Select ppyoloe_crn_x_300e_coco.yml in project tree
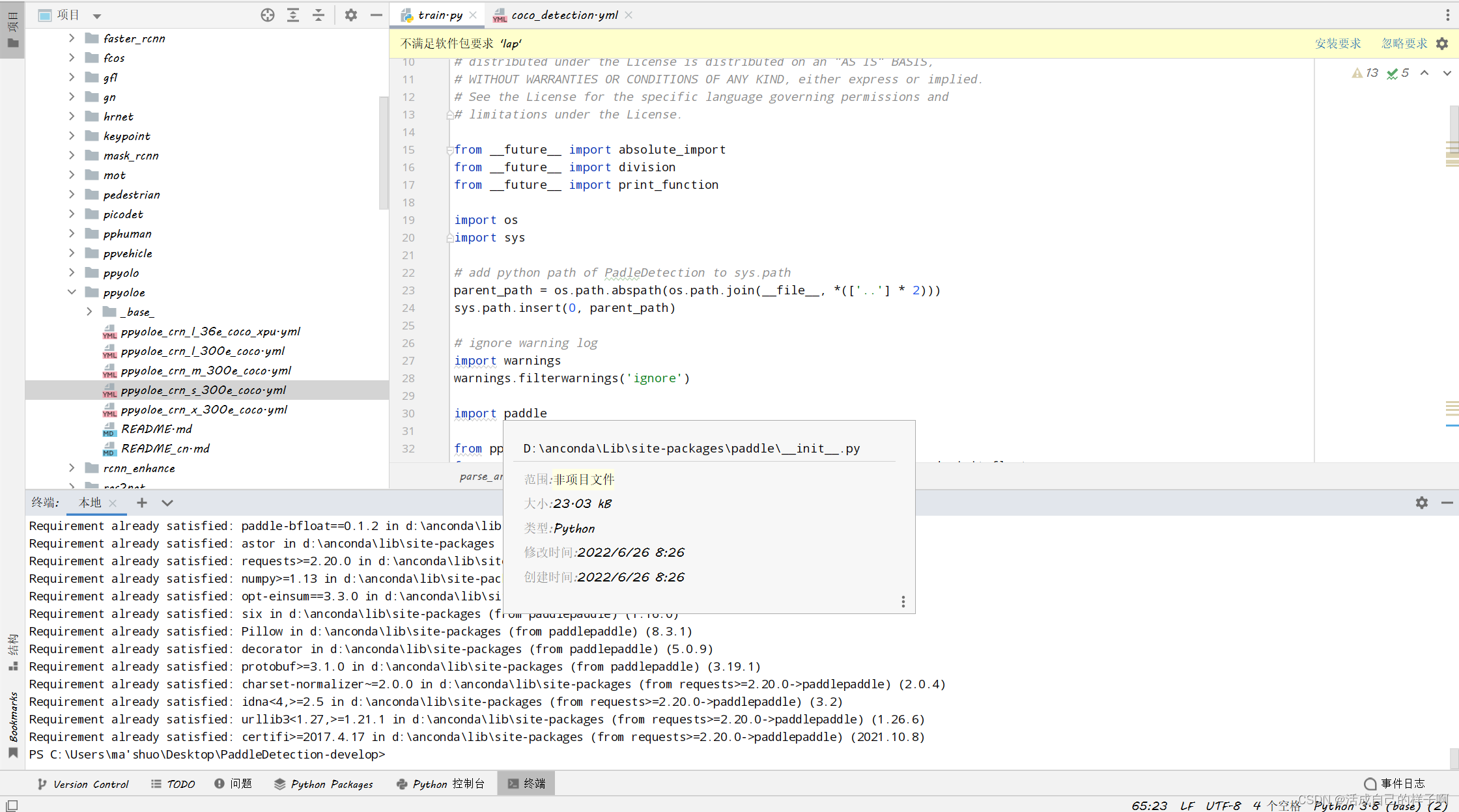 204,410
